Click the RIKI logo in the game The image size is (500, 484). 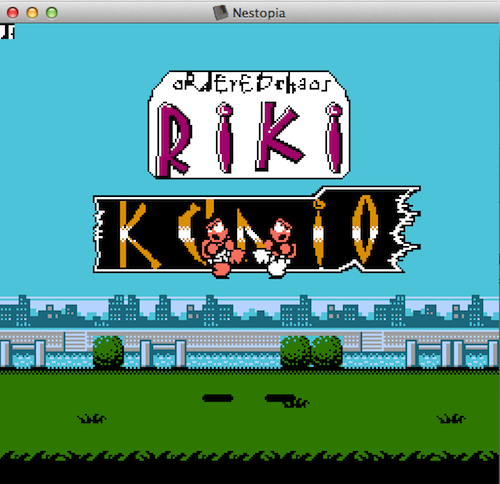249,125
